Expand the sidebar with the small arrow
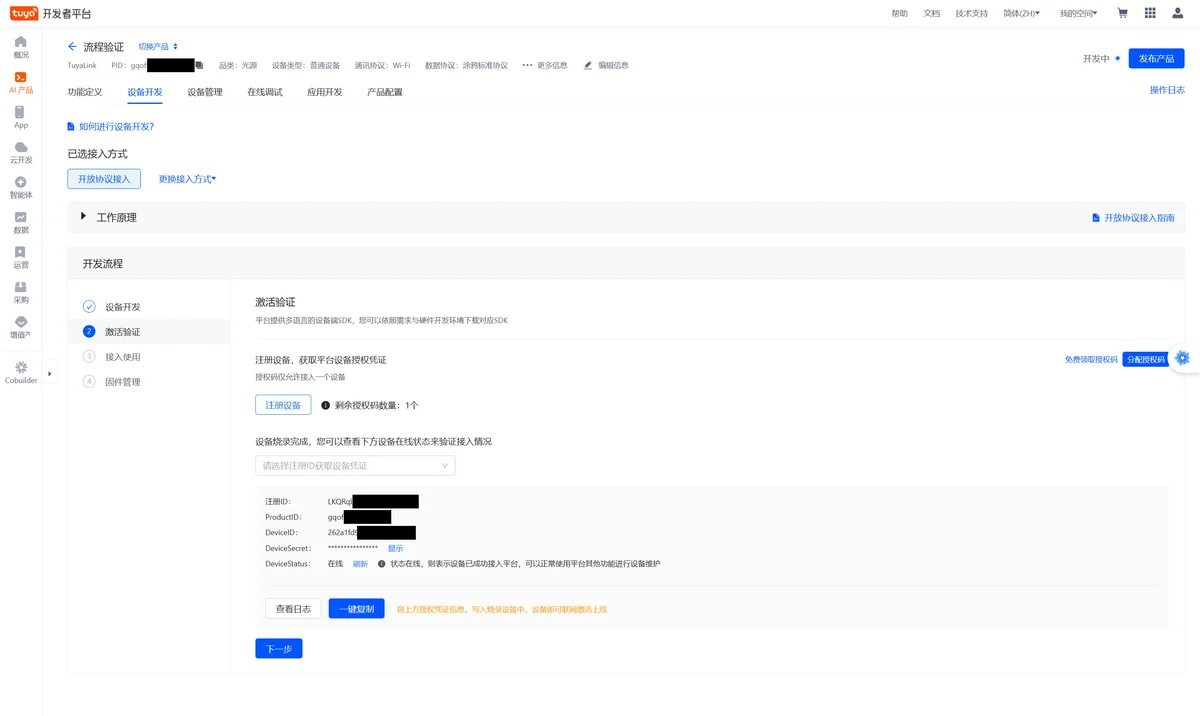Image resolution: width=1200 pixels, height=716 pixels. coord(50,374)
